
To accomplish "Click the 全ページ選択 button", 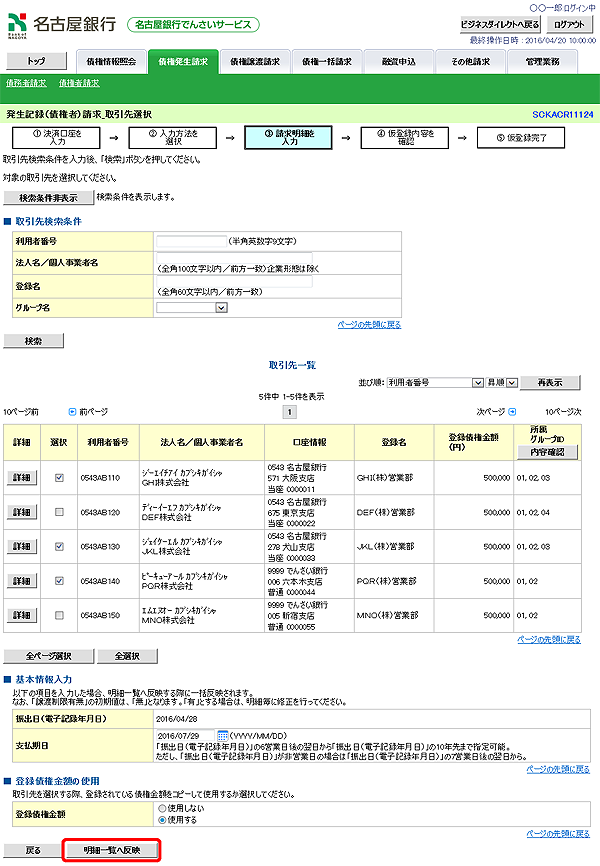I will coord(49,656).
